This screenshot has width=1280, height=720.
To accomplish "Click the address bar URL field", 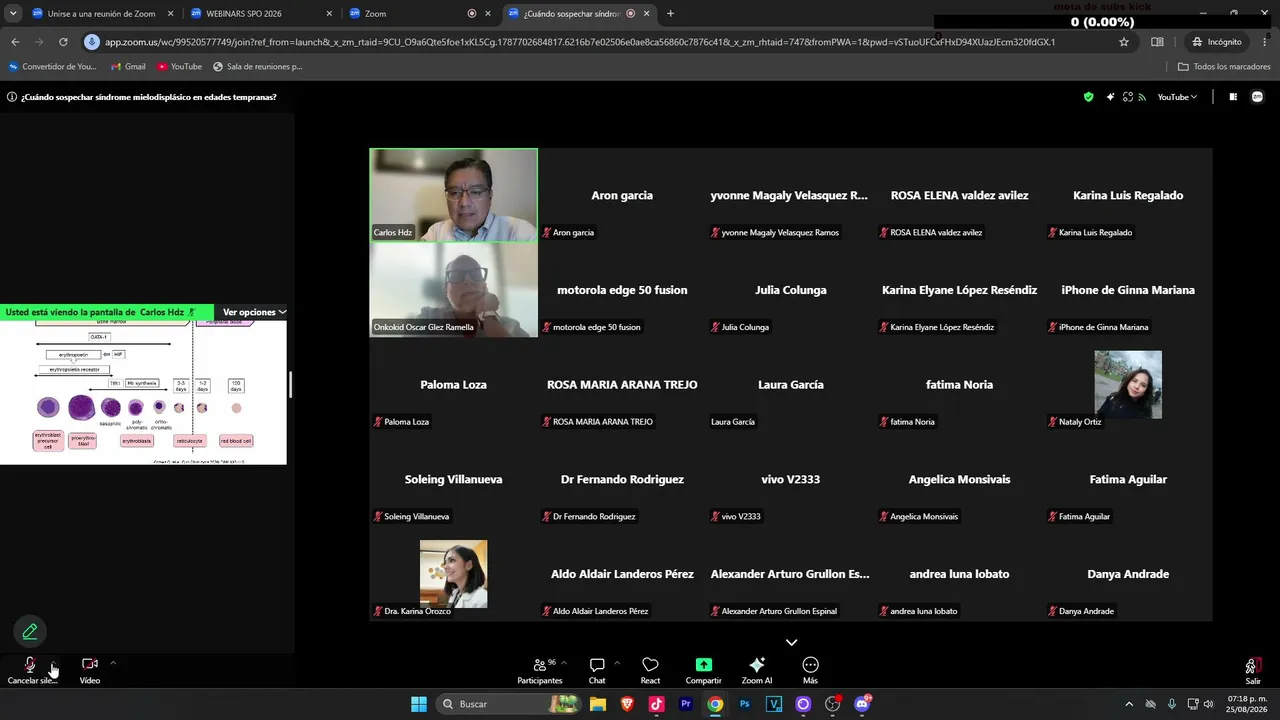I will (x=580, y=42).
